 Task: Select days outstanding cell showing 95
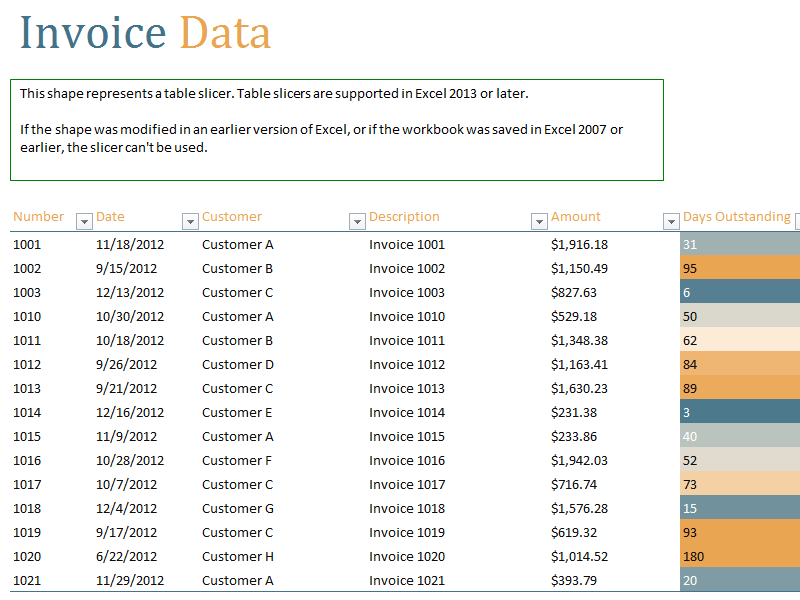coord(740,268)
